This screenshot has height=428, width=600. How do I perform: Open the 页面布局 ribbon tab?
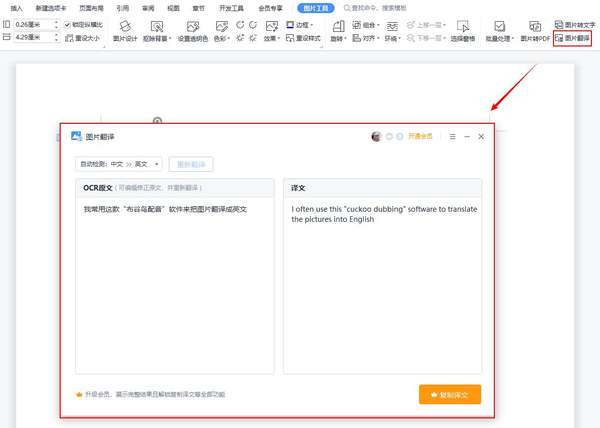click(92, 7)
